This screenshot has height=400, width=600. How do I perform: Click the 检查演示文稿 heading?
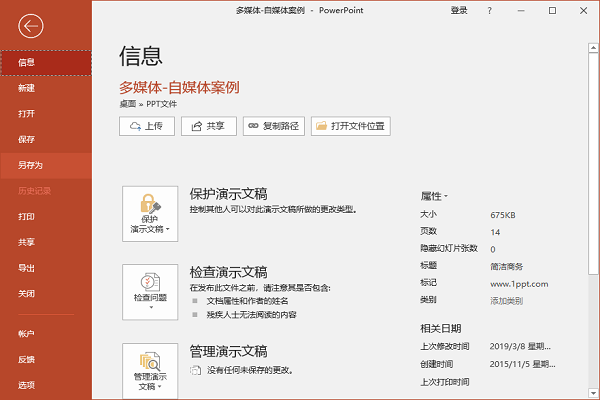(x=228, y=273)
